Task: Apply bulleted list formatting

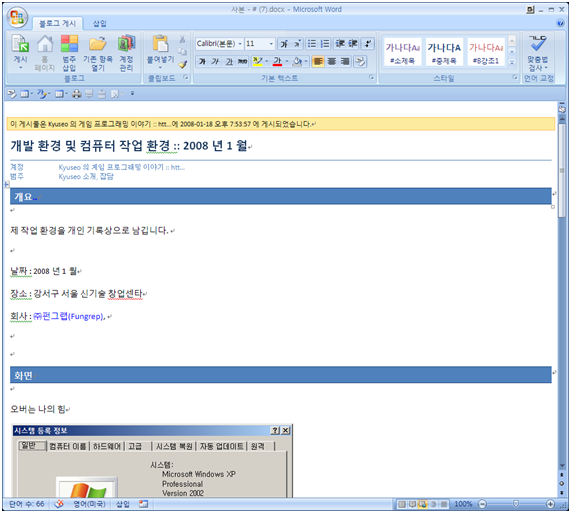Action: point(312,44)
